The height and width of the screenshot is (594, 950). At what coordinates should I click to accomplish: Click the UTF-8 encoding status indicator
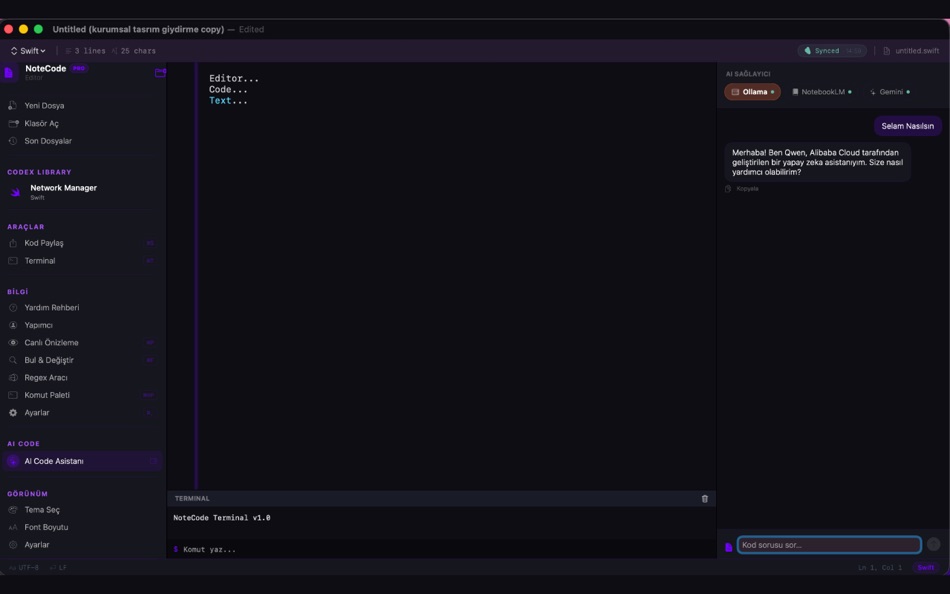pos(24,568)
